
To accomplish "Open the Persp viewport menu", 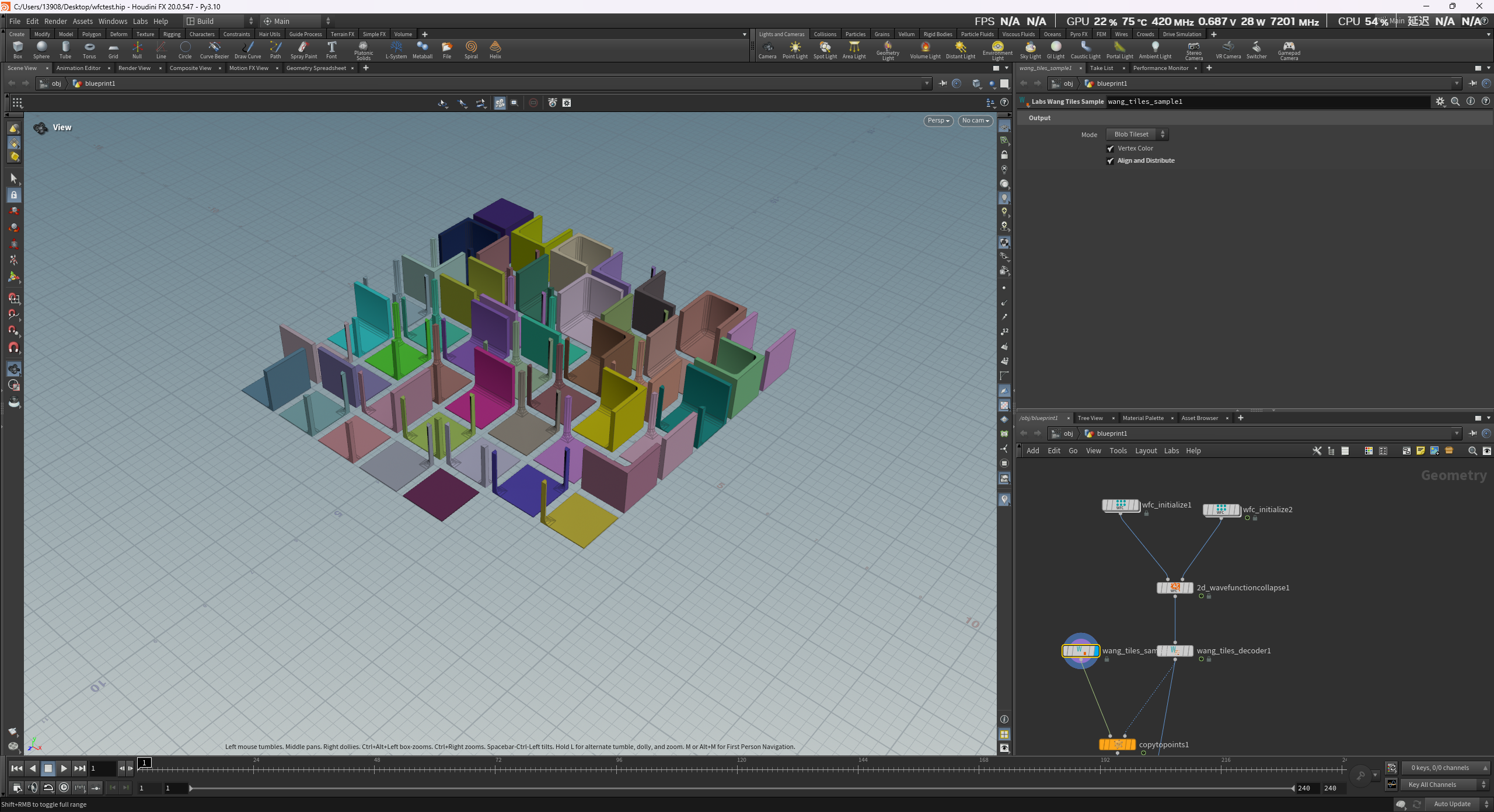I will point(938,121).
